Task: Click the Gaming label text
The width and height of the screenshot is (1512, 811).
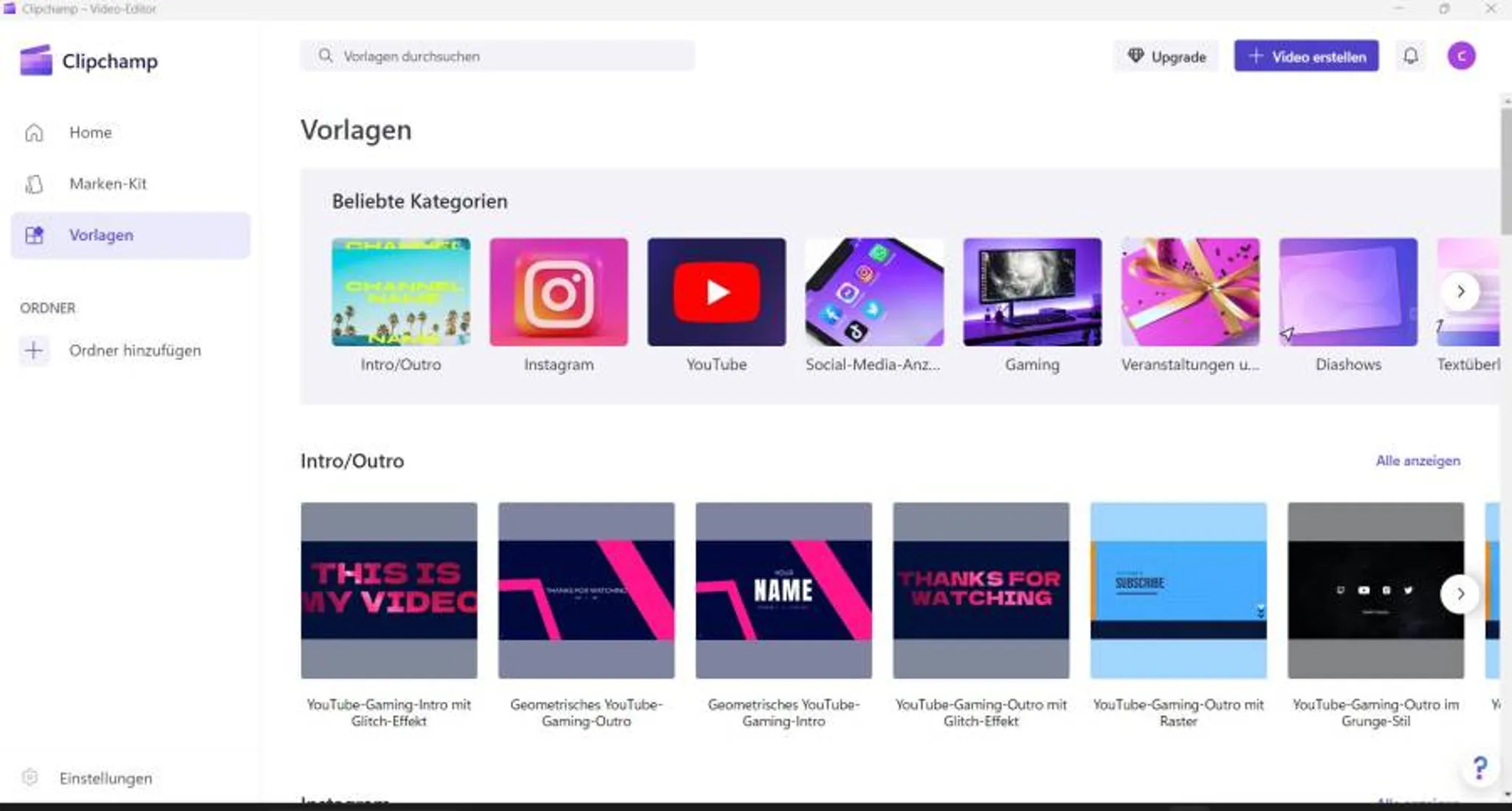Action: [x=1032, y=365]
